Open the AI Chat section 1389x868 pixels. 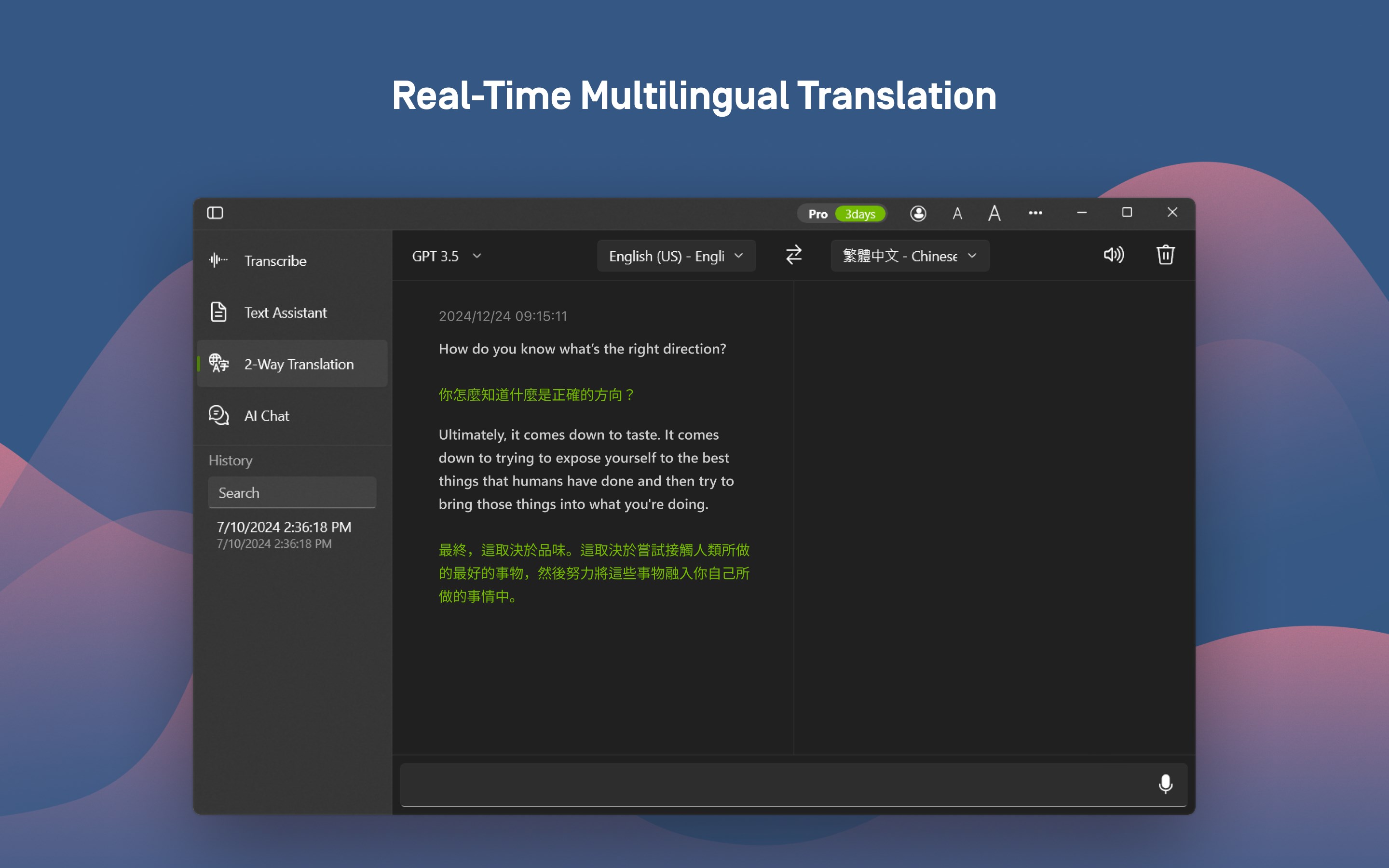(x=266, y=416)
